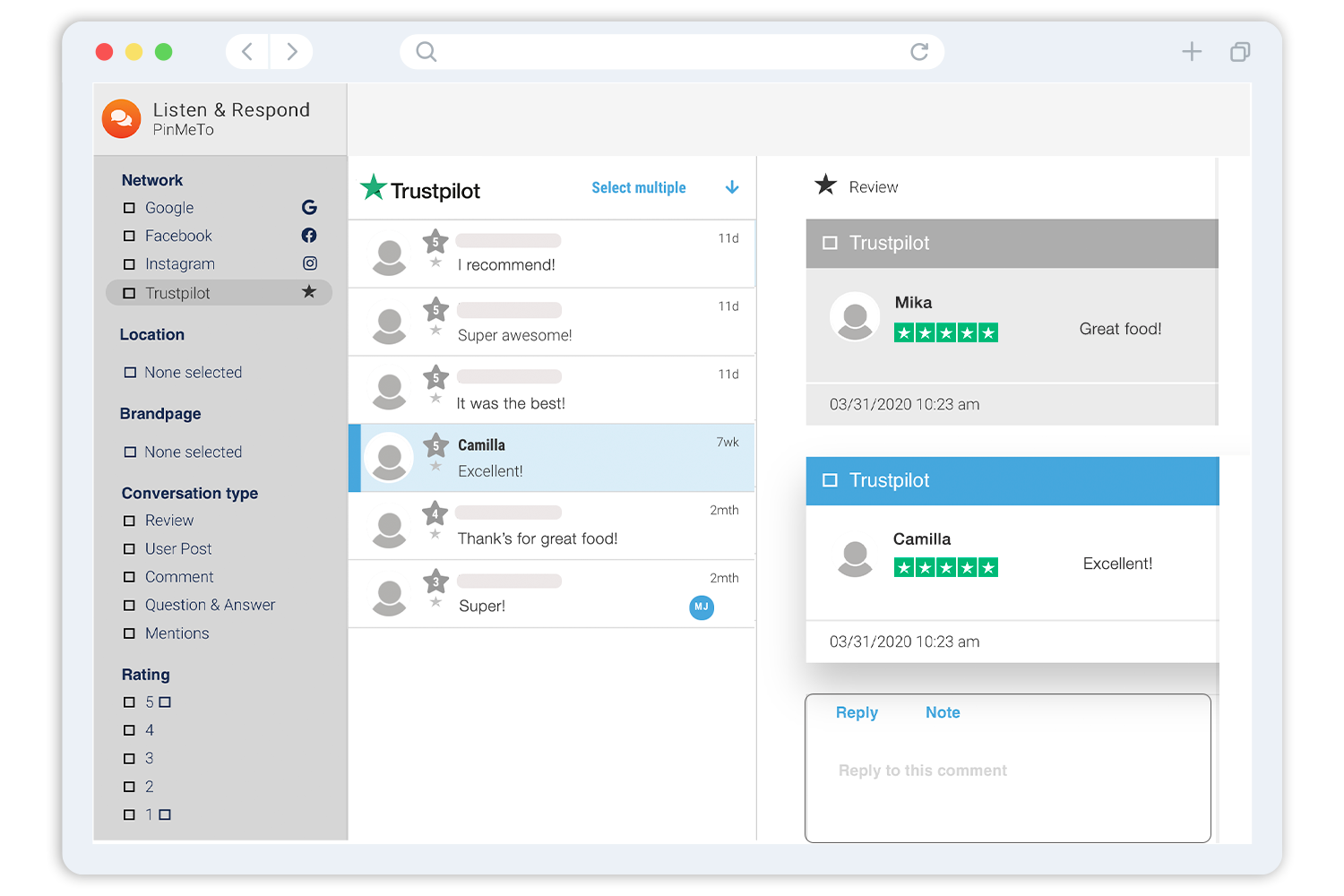
Task: Click into Reply to this comment field
Action: tap(1008, 771)
